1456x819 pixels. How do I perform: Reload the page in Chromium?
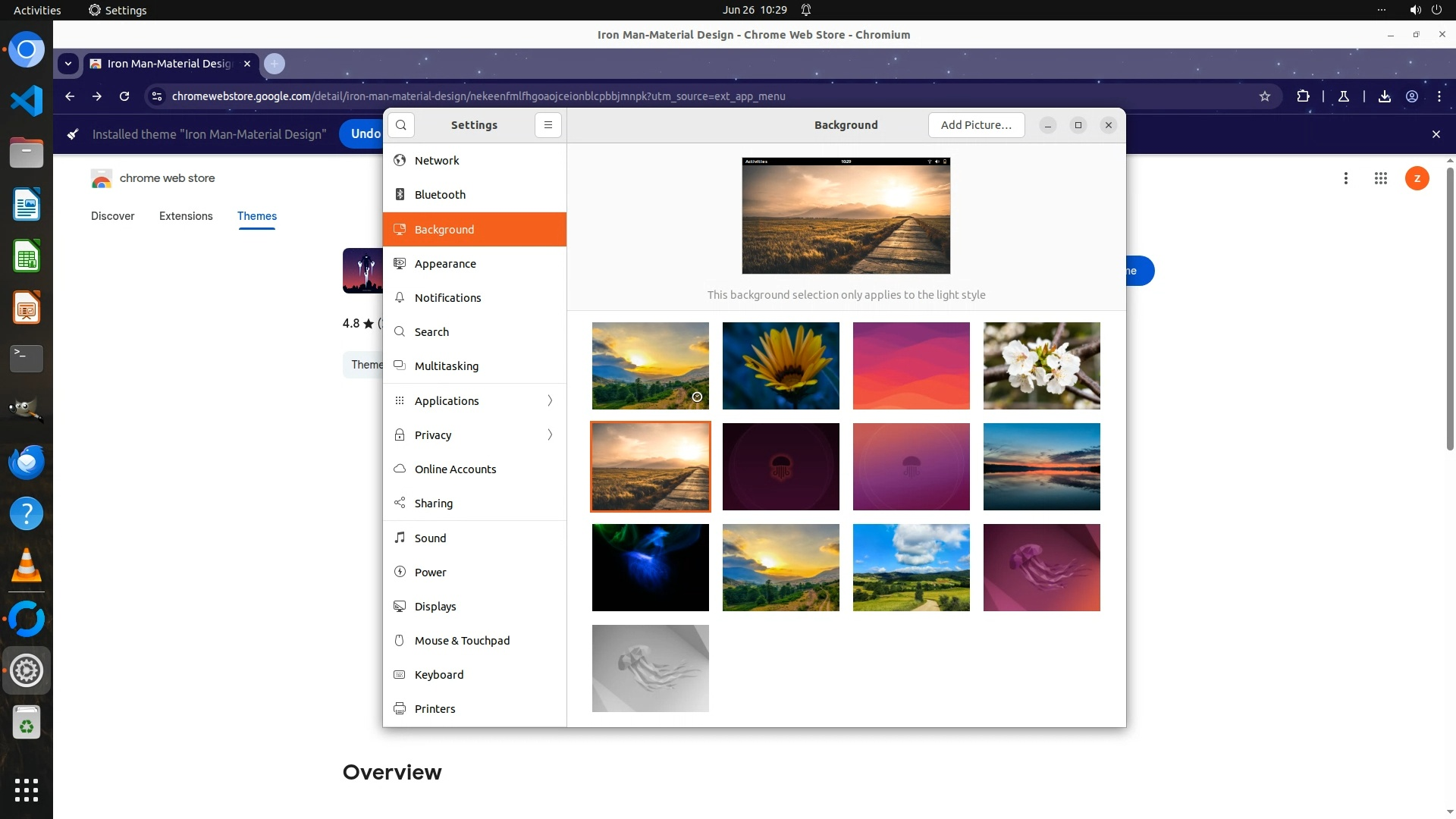[x=124, y=96]
